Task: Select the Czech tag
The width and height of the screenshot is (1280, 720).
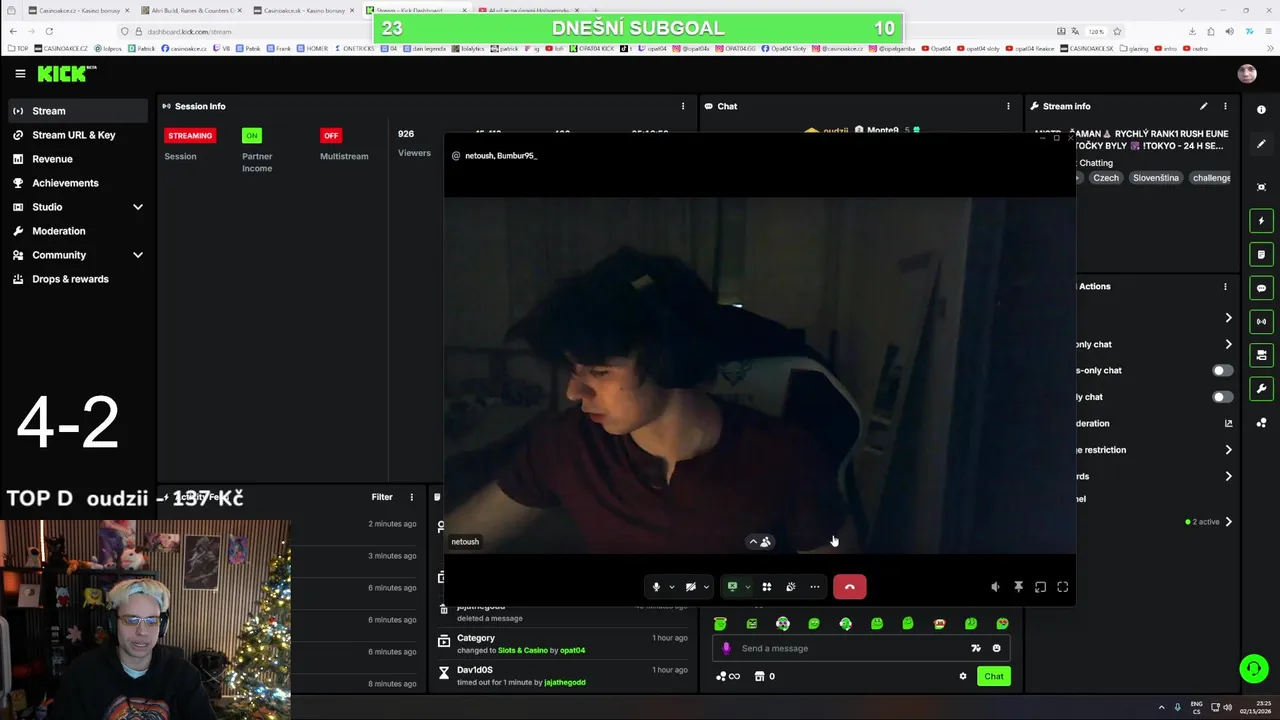Action: tap(1105, 178)
